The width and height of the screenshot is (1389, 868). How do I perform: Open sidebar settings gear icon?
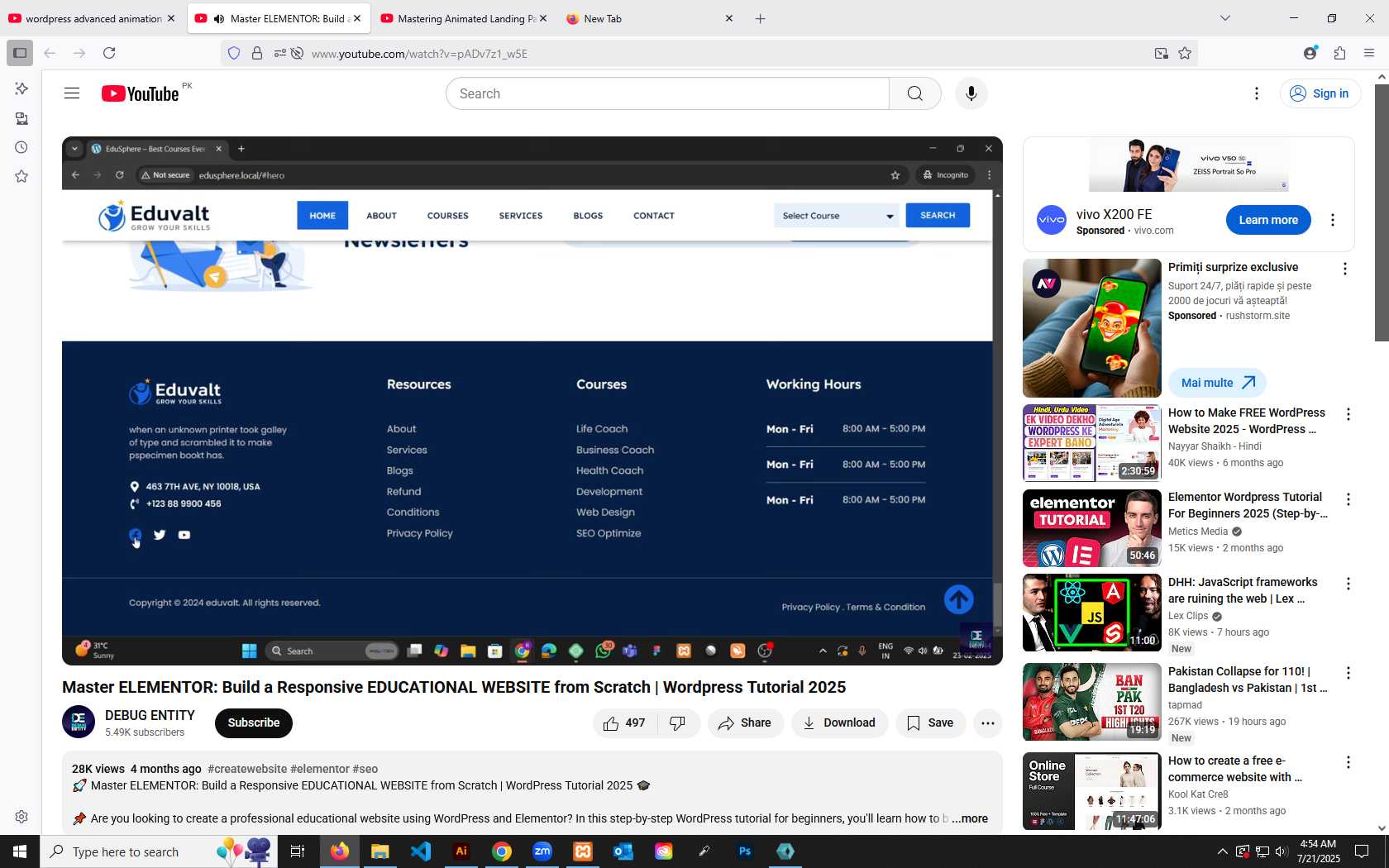pos(21,817)
